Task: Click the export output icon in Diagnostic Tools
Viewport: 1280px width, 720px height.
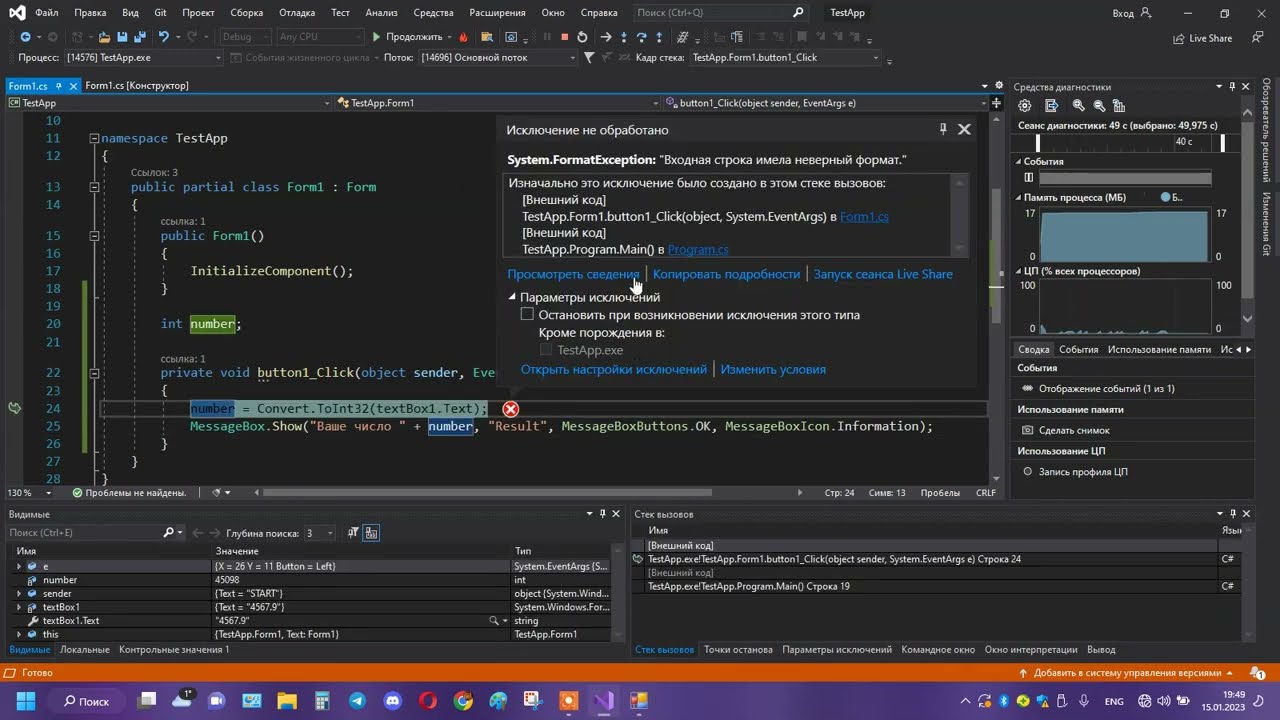Action: point(1051,105)
